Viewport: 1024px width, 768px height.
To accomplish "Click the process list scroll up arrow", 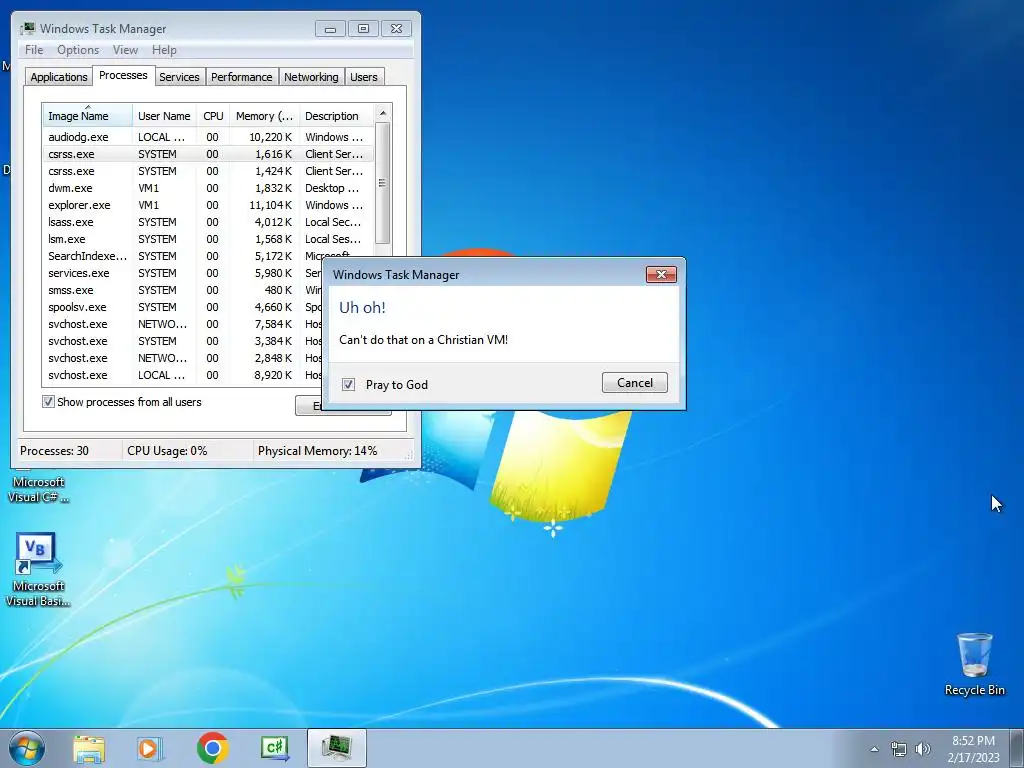I will pos(383,113).
